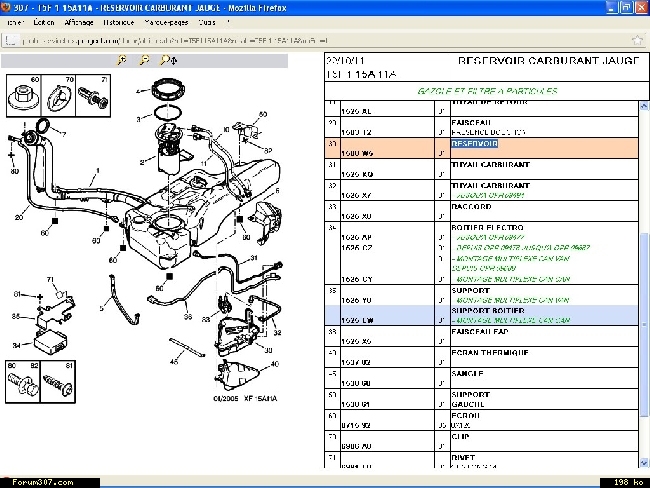Click ECROU description in row 60
The image size is (650, 488).
[x=466, y=415]
